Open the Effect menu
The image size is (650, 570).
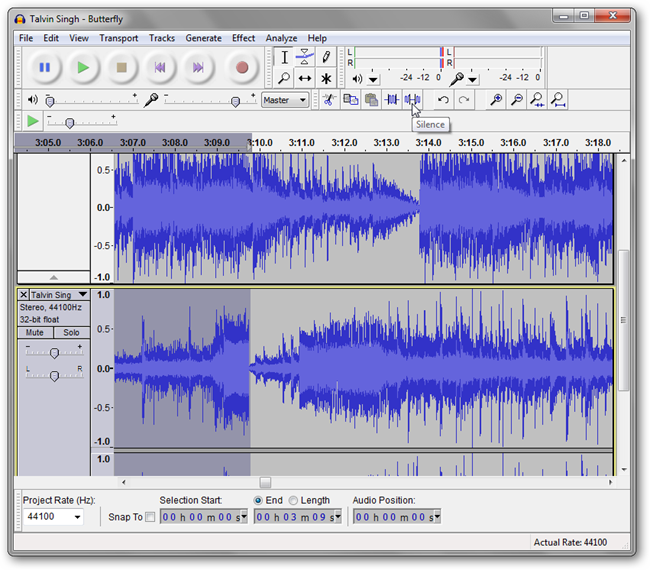pos(243,38)
